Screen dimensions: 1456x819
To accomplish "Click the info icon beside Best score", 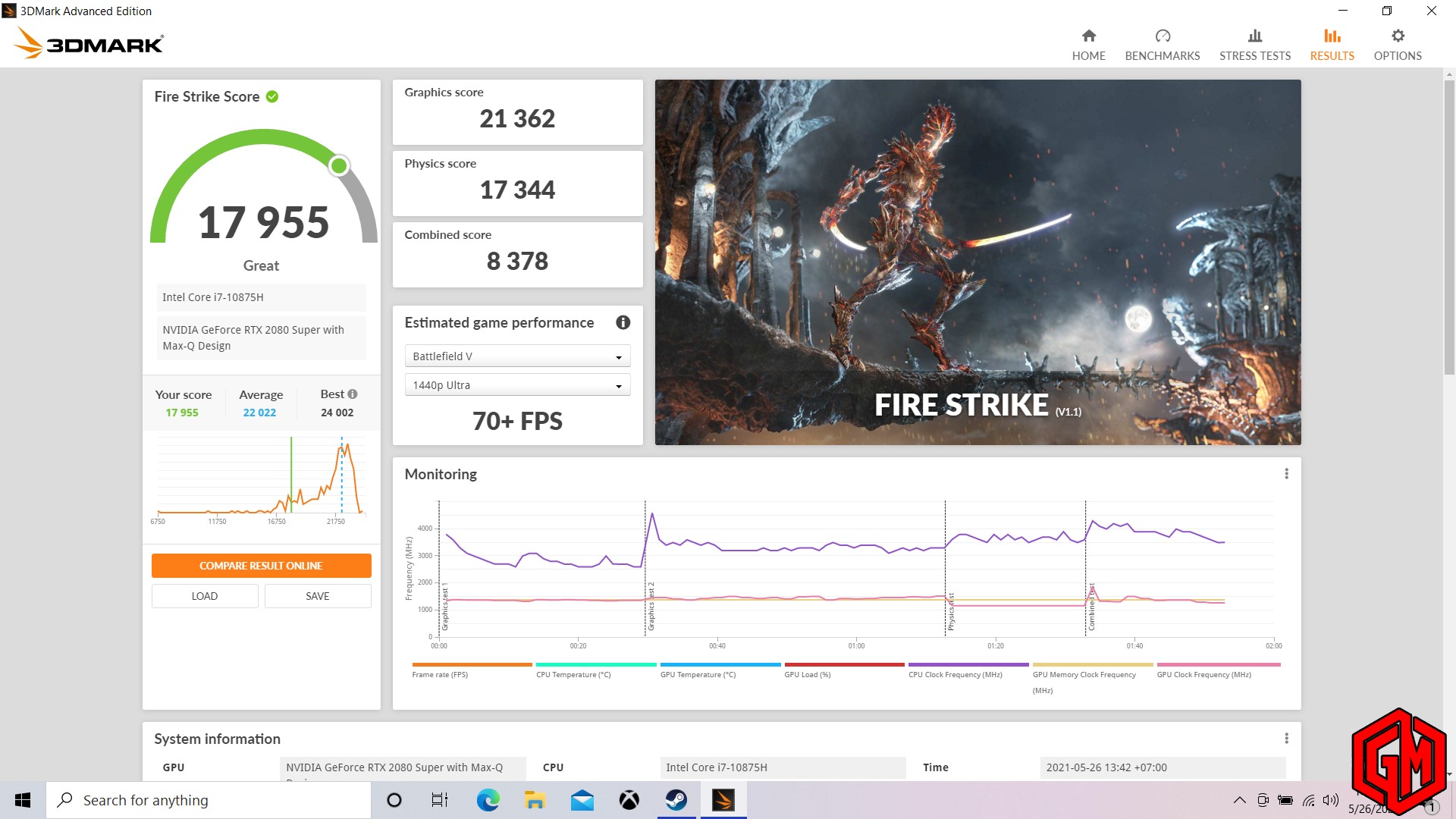I will (x=352, y=394).
